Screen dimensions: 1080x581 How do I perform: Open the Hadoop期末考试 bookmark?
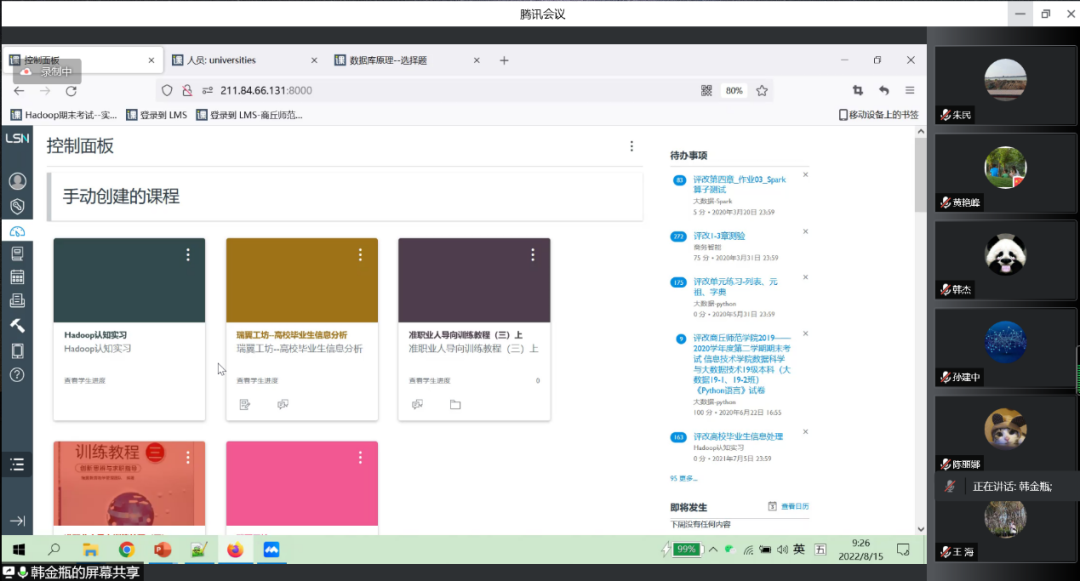click(63, 115)
